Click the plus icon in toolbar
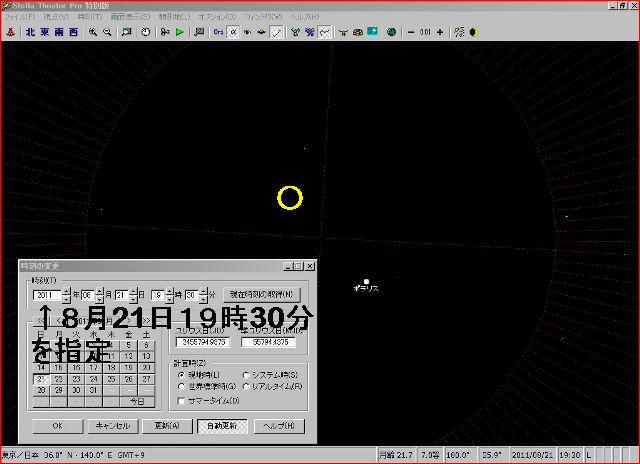 coord(440,32)
